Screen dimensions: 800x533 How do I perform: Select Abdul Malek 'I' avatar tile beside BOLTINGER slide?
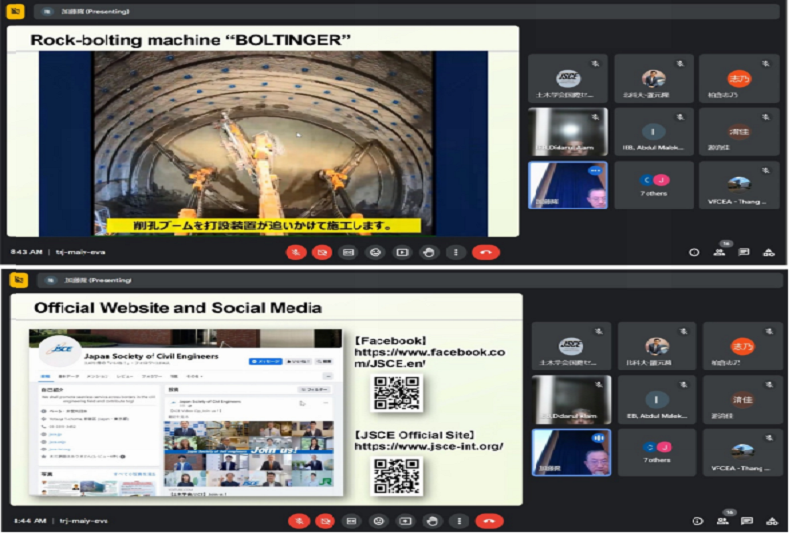click(654, 132)
